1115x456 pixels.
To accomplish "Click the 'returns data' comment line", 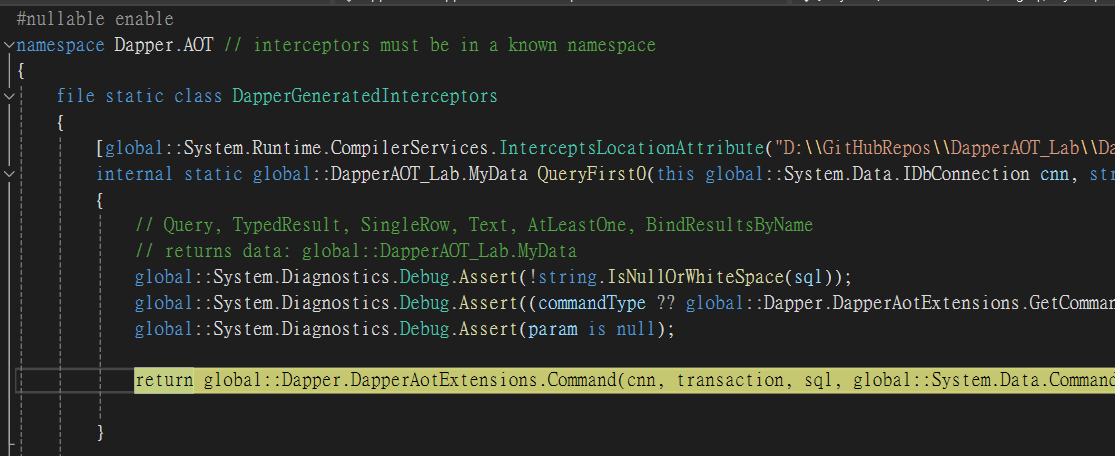I will (x=355, y=251).
